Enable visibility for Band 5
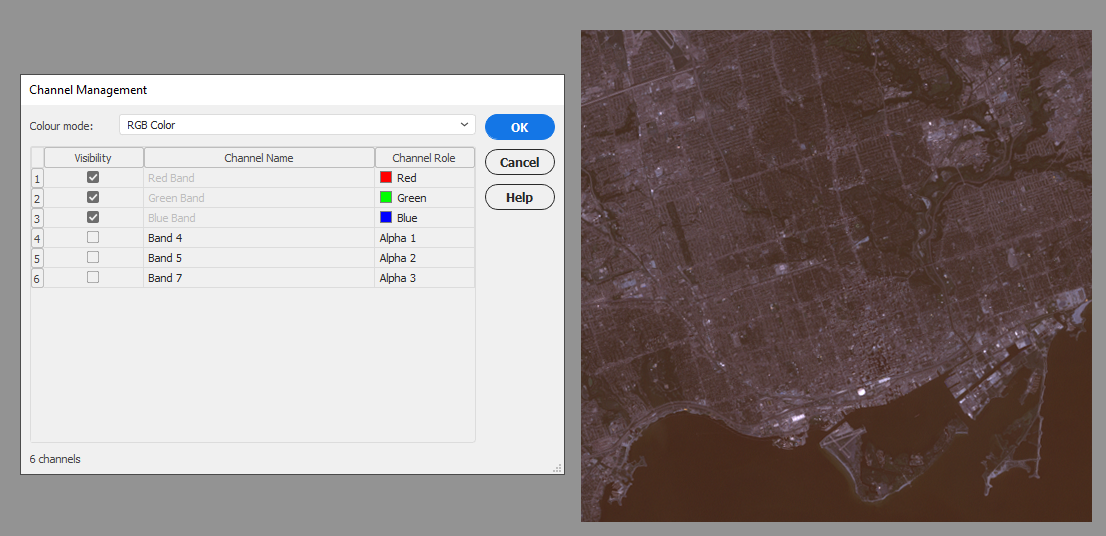Viewport: 1106px width, 536px height. click(93, 257)
